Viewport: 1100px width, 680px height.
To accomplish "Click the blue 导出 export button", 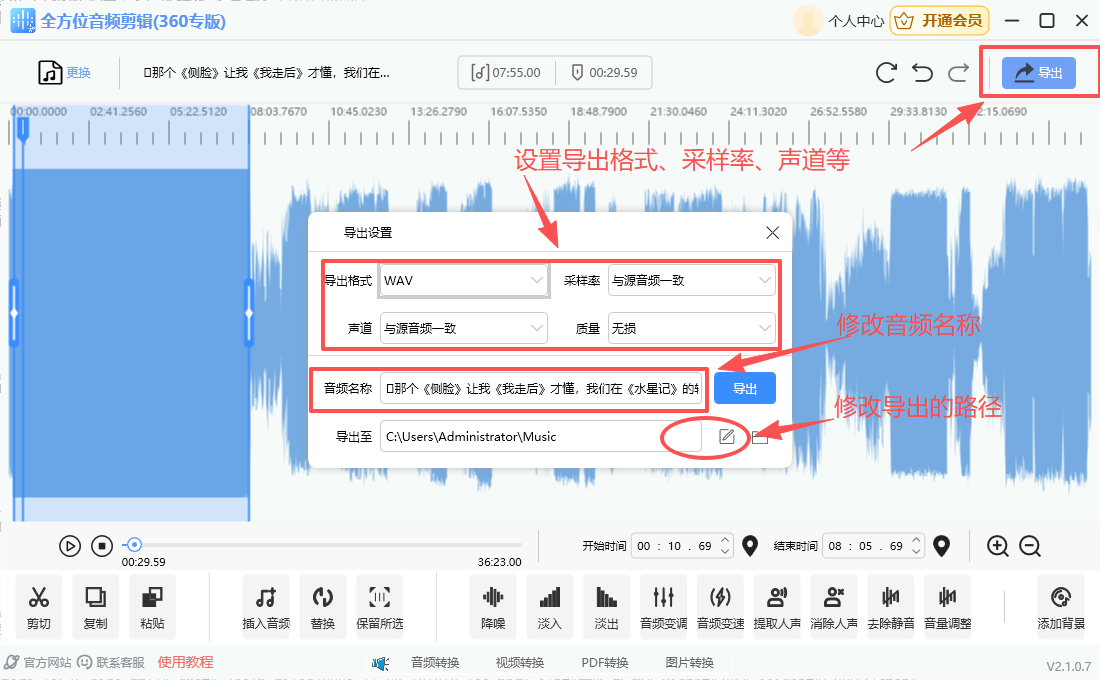I will click(x=744, y=387).
